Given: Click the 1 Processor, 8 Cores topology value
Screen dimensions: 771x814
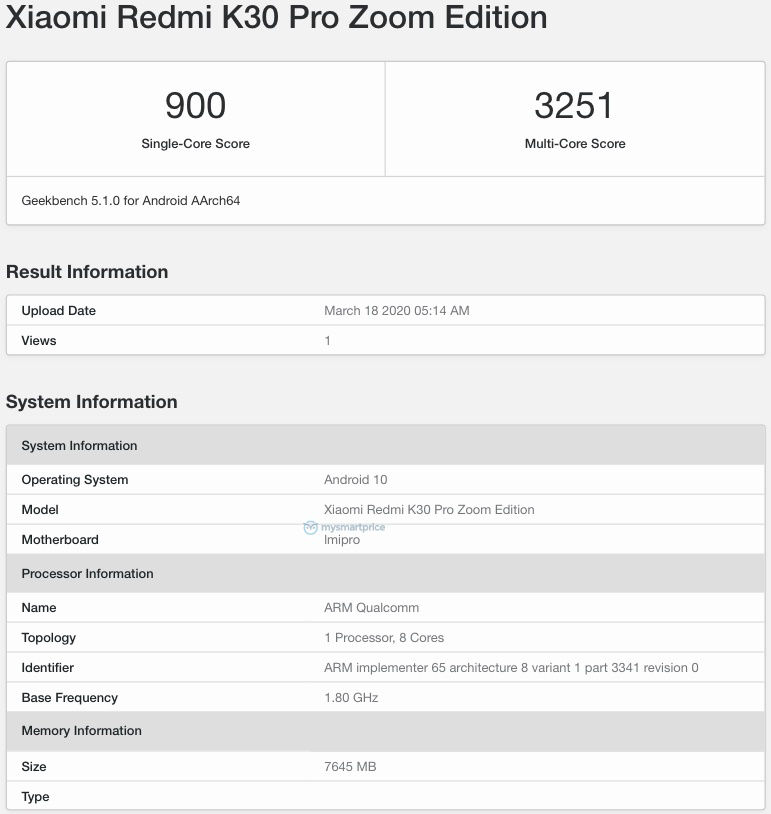Looking at the screenshot, I should (x=384, y=638).
